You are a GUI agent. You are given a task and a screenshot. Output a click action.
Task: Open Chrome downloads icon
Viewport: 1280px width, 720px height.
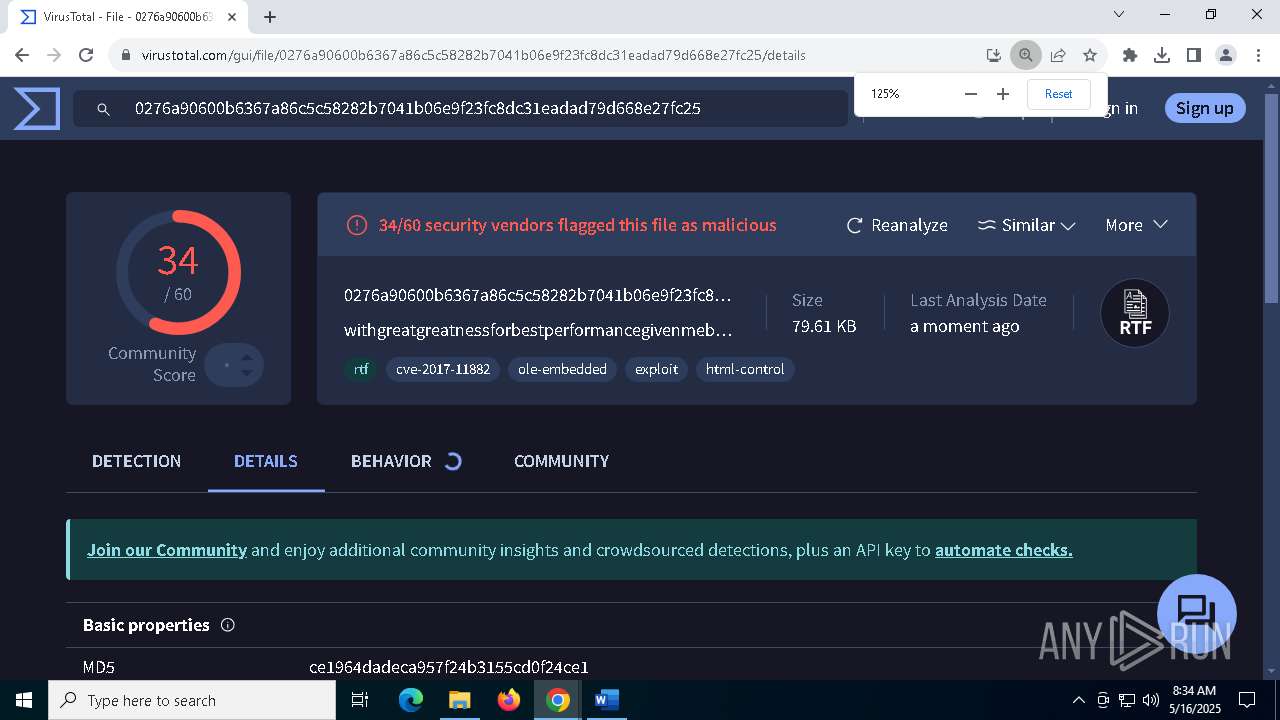pyautogui.click(x=1162, y=55)
